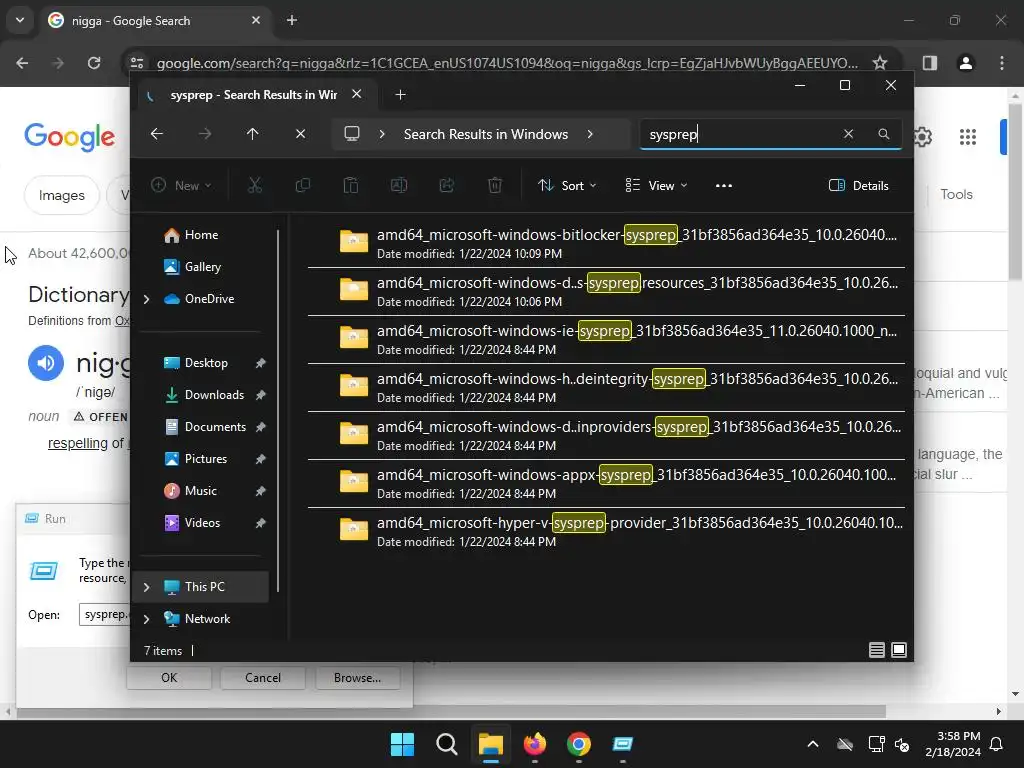Open Gallery in the navigation pane
The width and height of the screenshot is (1024, 768).
pos(204,267)
